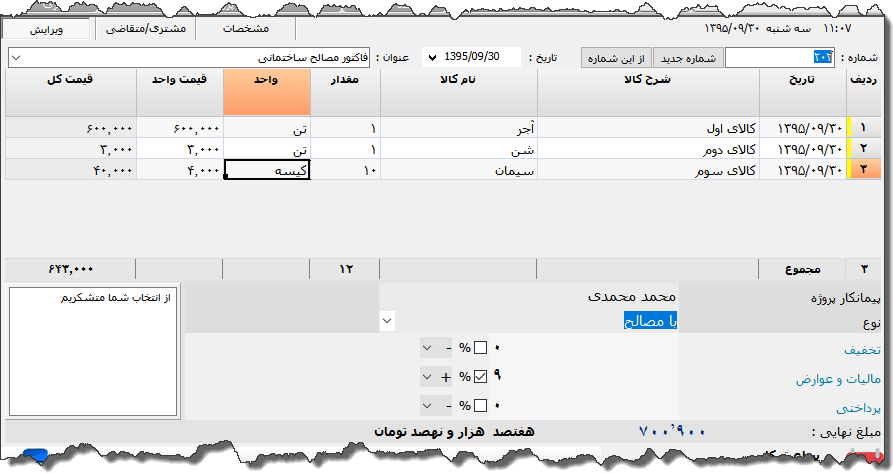Select row 2 header cell
The image size is (893, 473).
coord(864,149)
